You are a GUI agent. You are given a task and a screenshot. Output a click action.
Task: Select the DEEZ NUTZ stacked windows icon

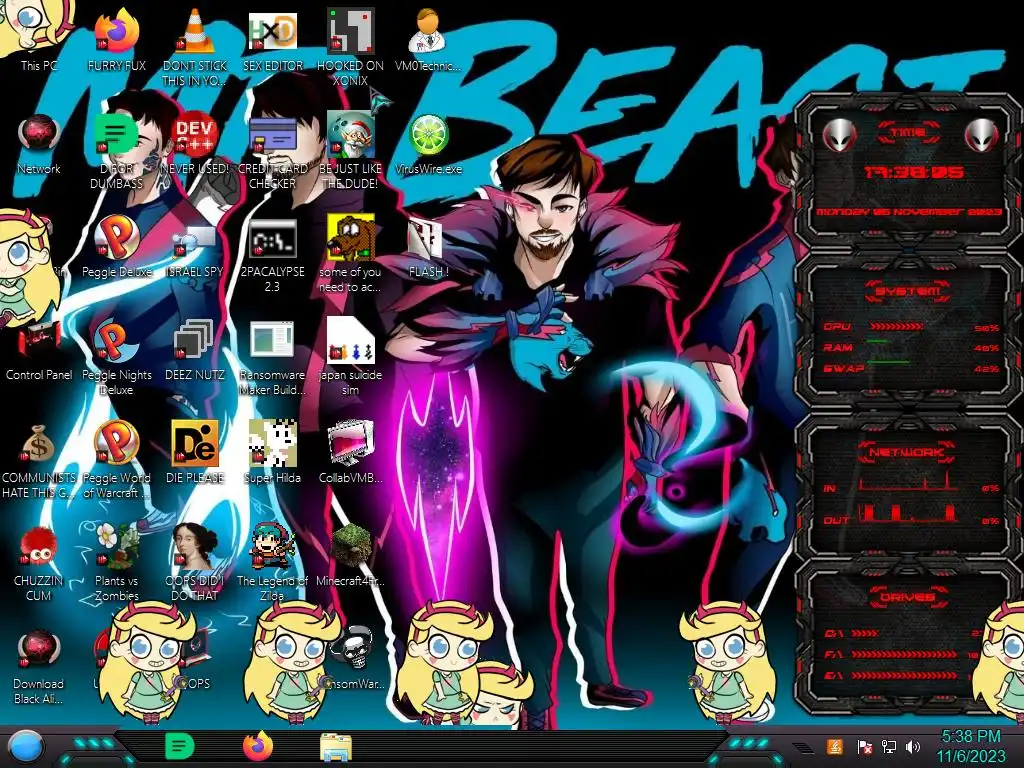[x=195, y=350]
